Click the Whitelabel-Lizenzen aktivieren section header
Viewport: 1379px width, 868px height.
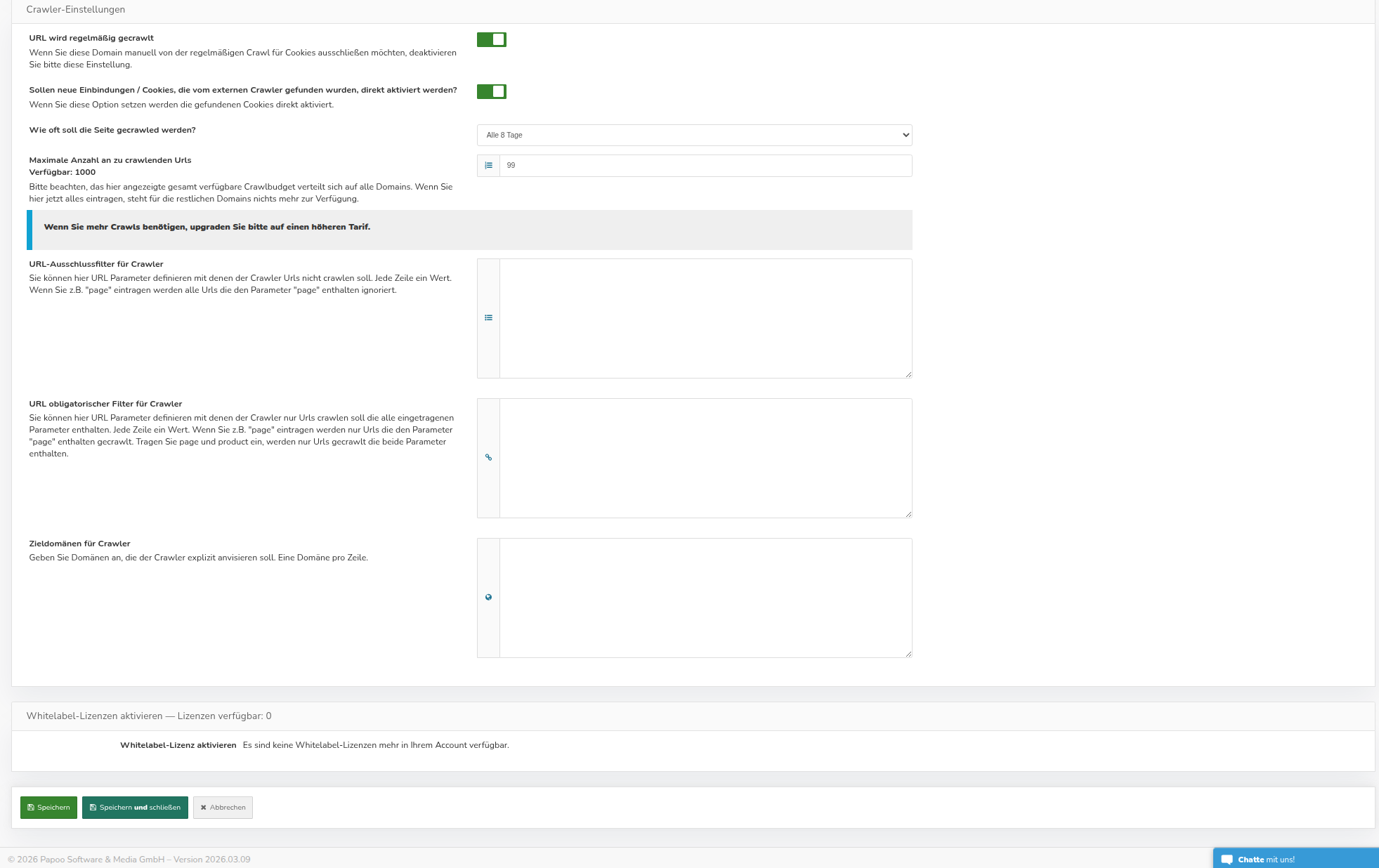(x=148, y=716)
